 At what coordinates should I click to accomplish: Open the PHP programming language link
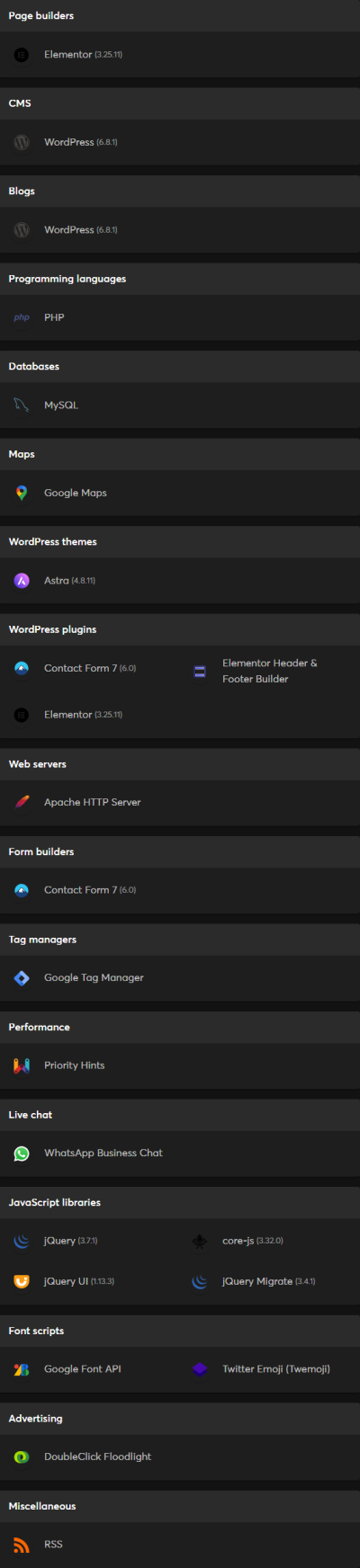click(54, 317)
